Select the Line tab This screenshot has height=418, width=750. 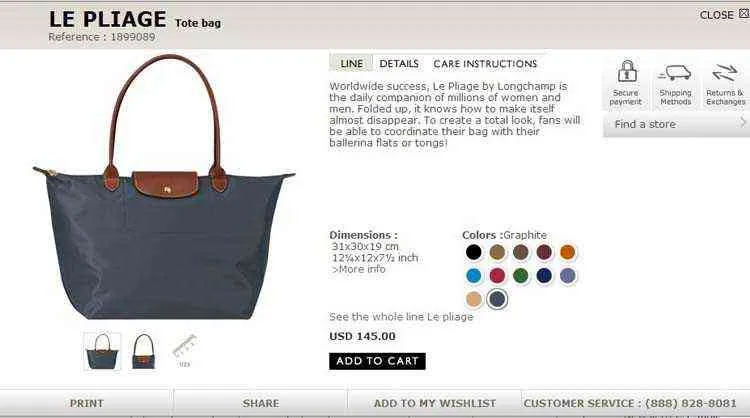pos(352,64)
